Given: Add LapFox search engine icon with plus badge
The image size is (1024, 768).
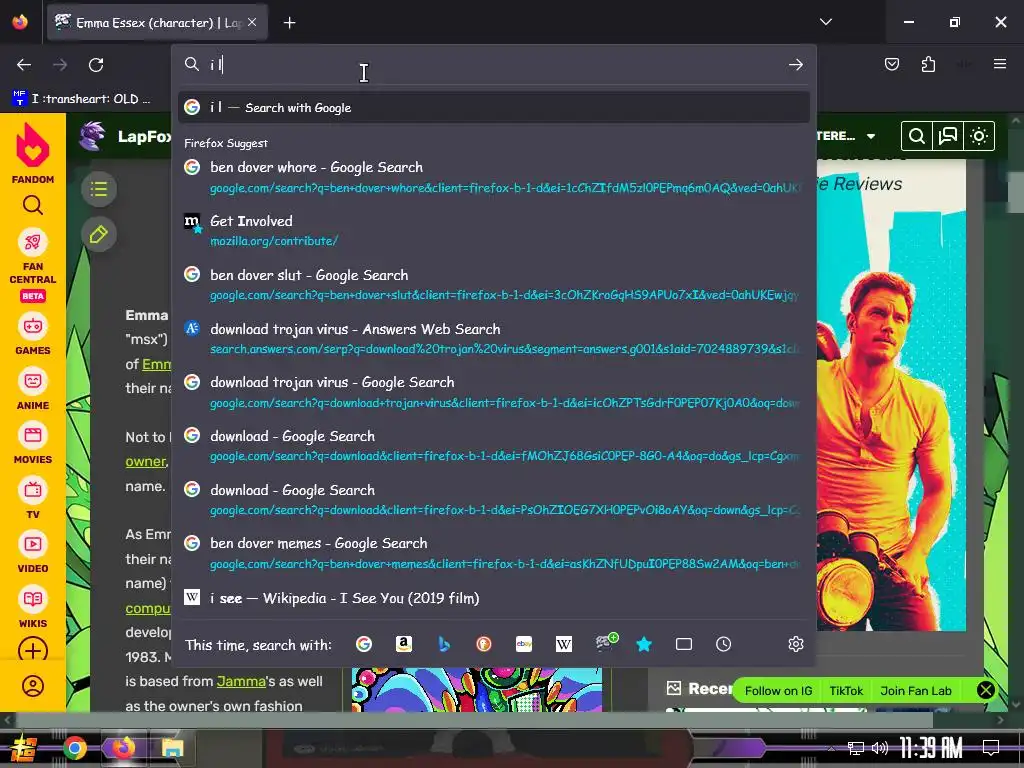Looking at the screenshot, I should (x=605, y=643).
